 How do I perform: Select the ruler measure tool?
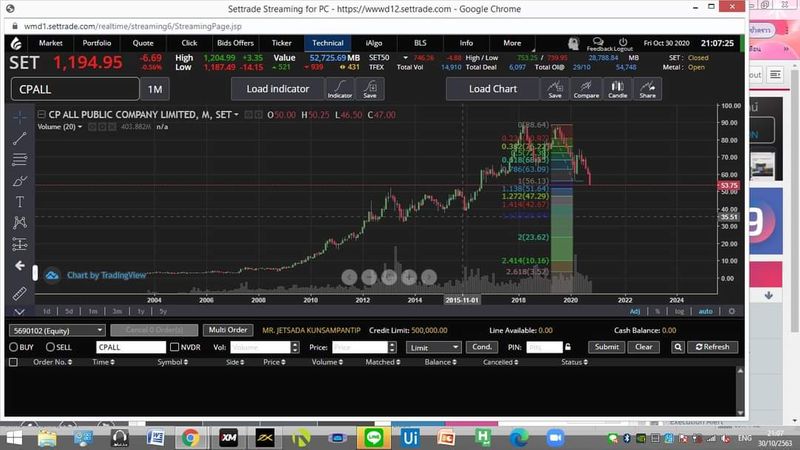tap(20, 293)
